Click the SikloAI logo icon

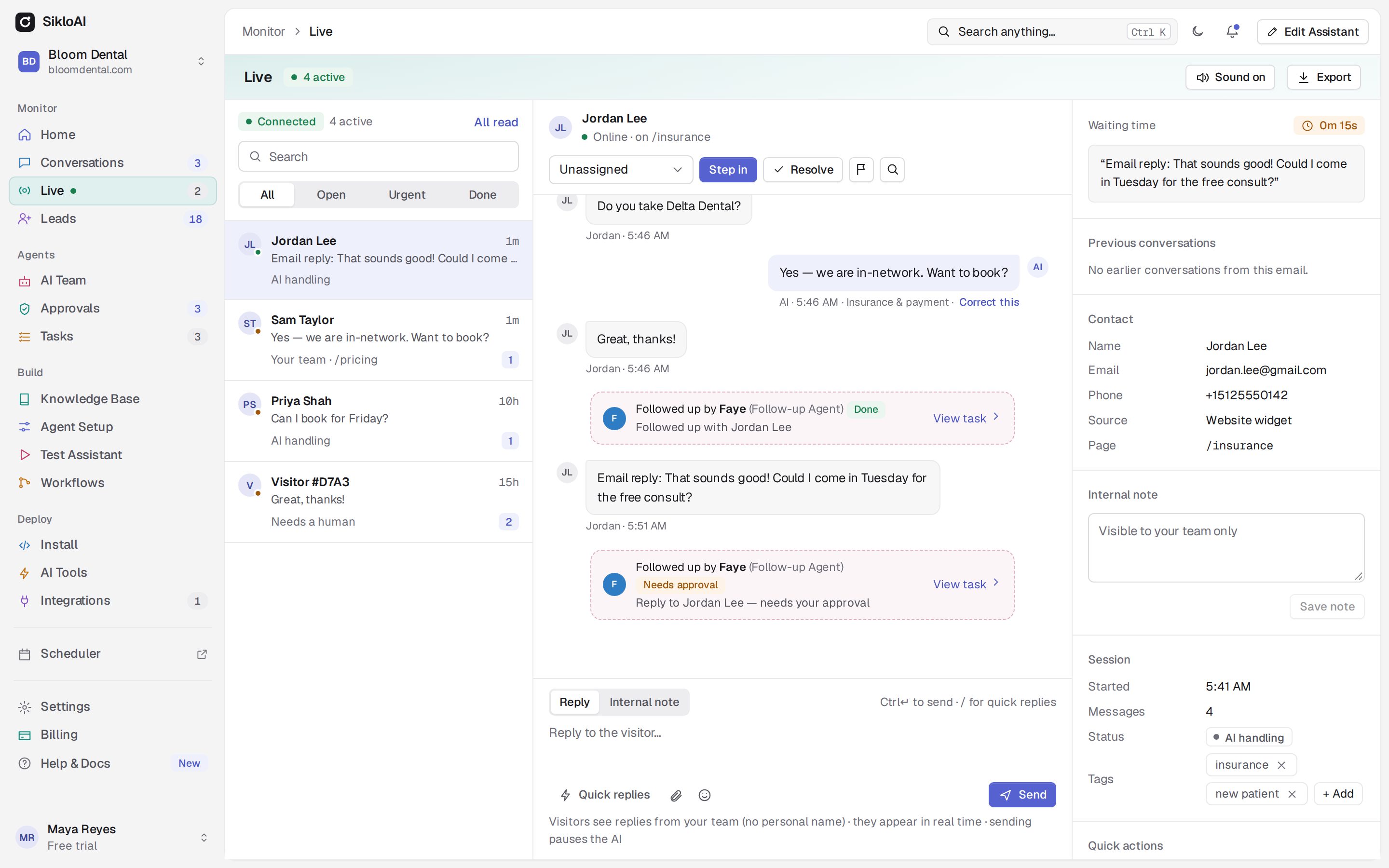[25, 22]
